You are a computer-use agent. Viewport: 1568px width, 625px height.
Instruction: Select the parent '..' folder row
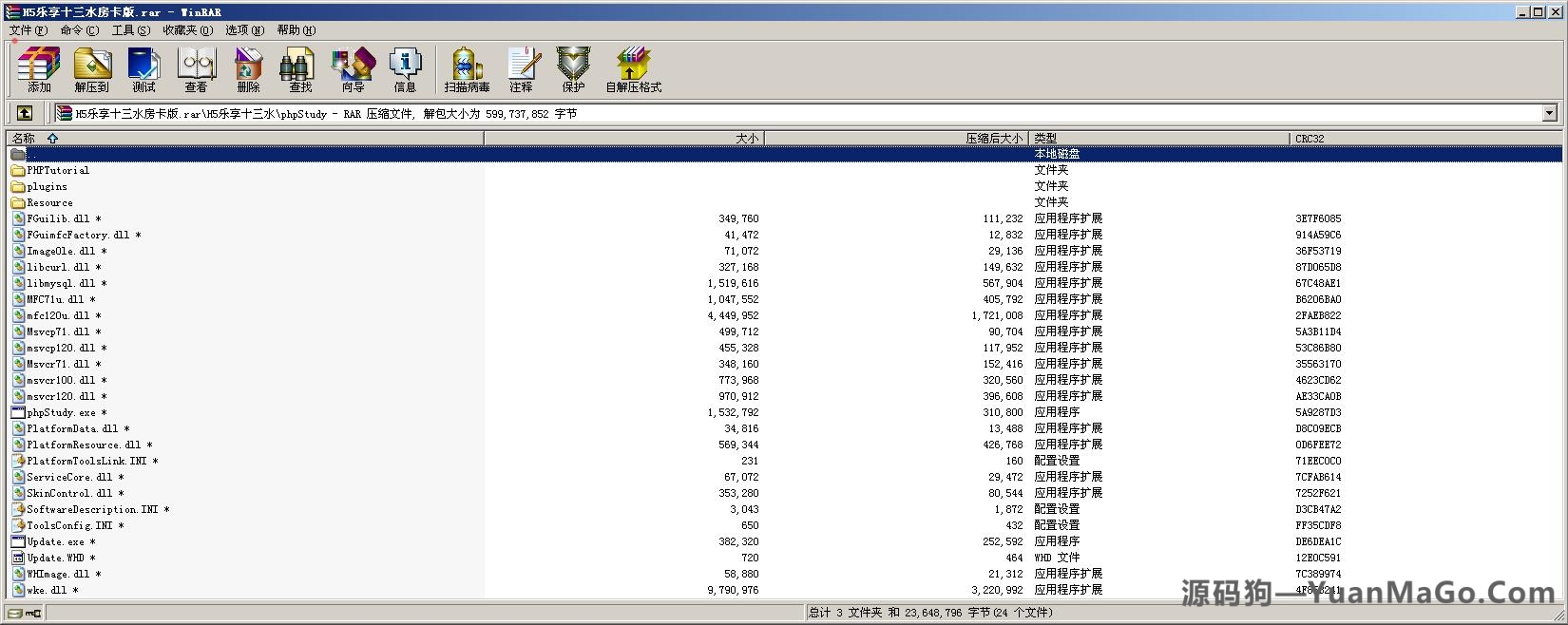tap(785, 154)
